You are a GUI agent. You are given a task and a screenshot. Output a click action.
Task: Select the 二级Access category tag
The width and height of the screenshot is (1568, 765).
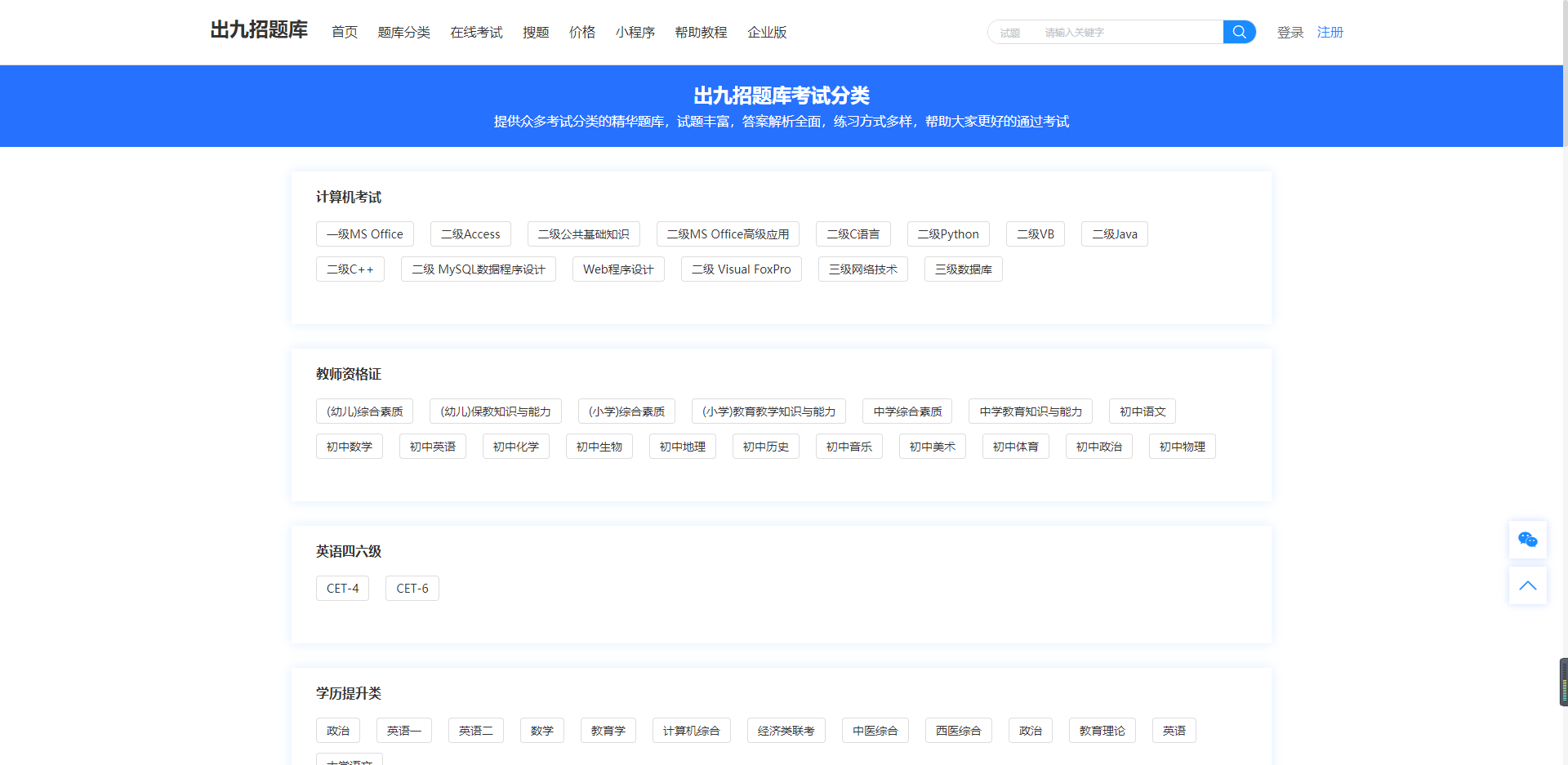tap(471, 234)
